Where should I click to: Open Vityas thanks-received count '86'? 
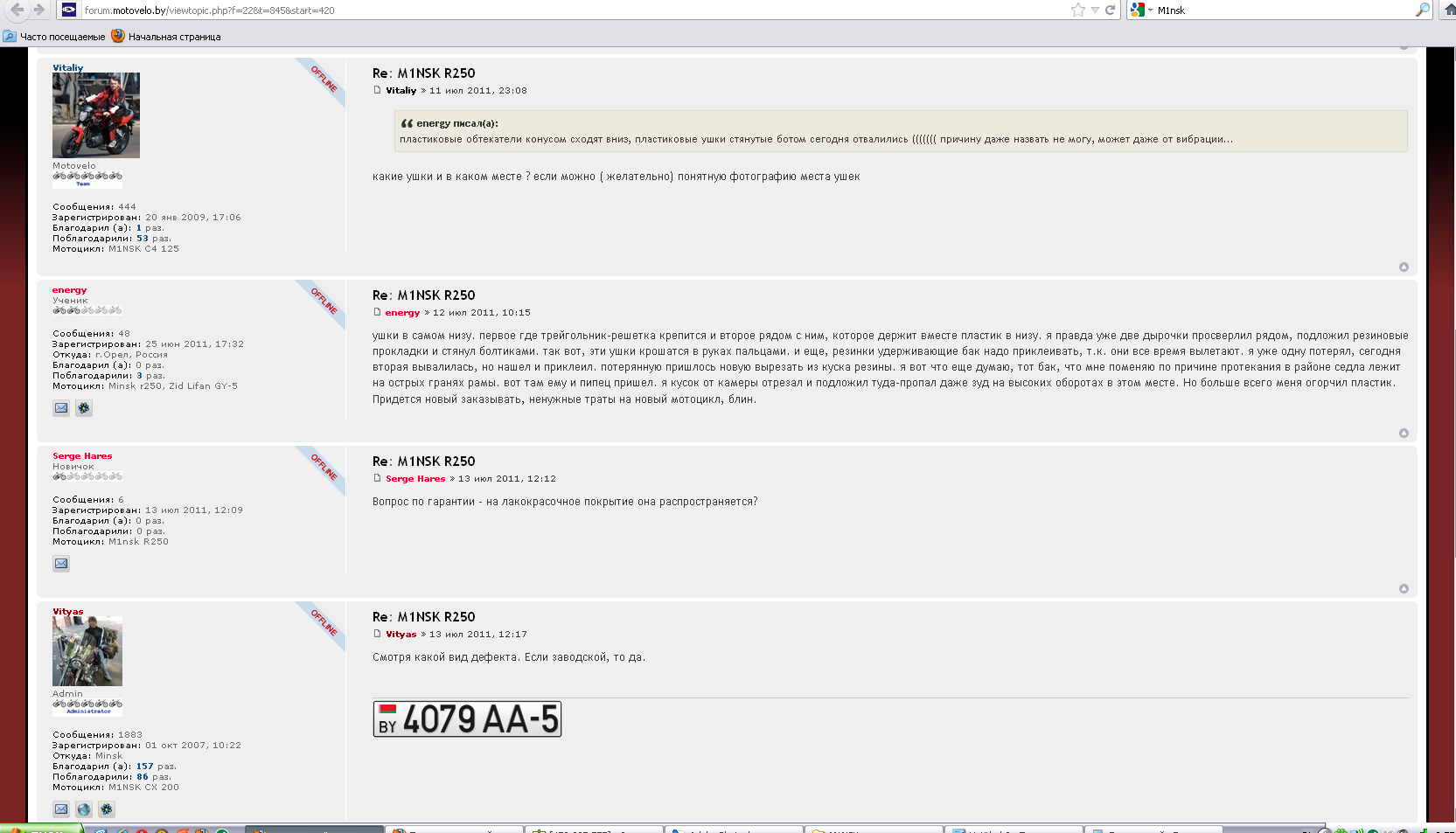point(142,777)
